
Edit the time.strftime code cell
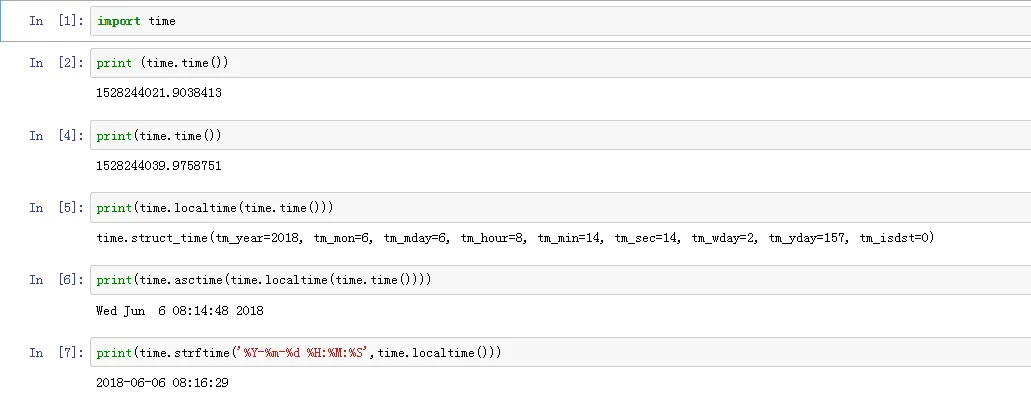[x=560, y=352]
